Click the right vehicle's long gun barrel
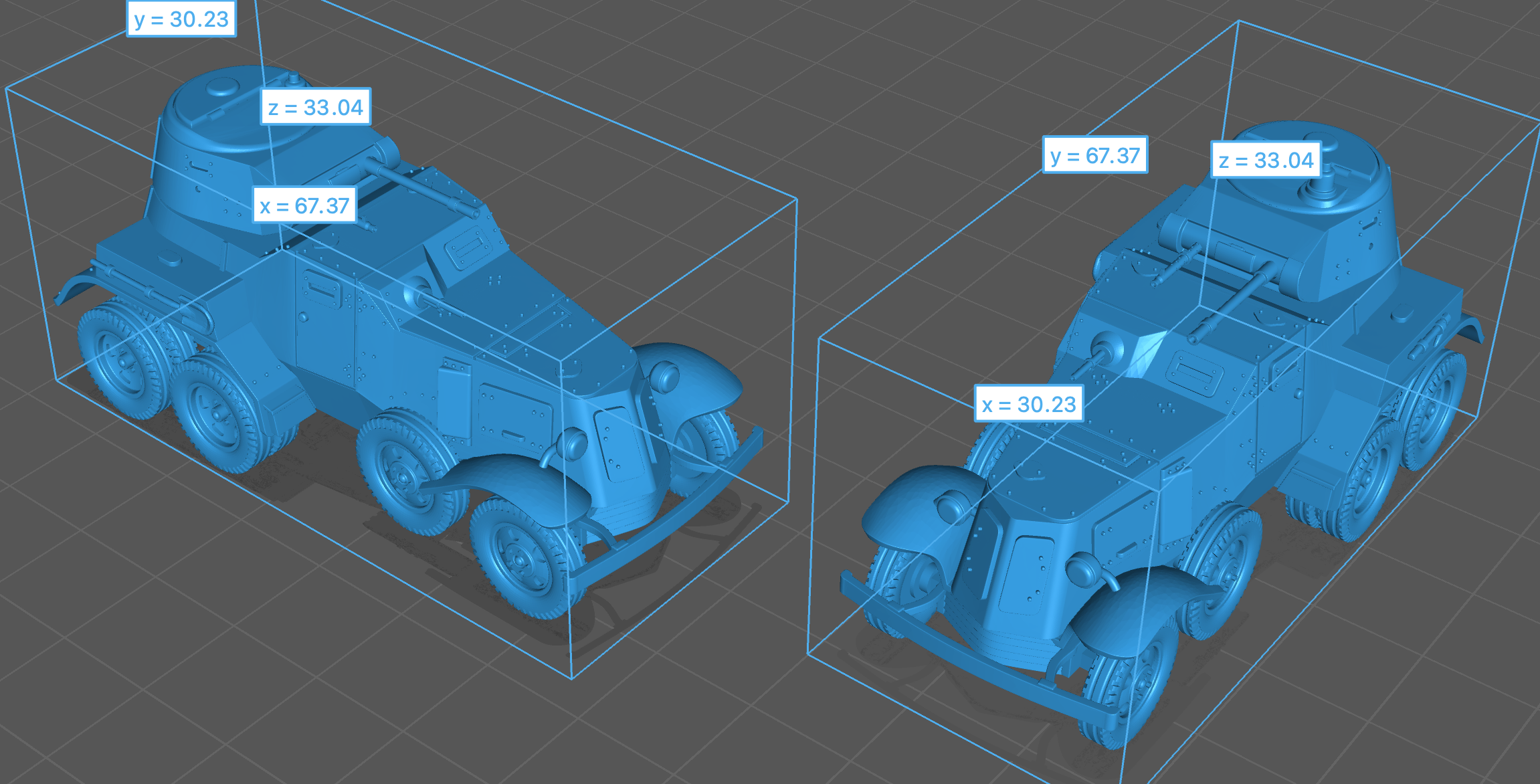The width and height of the screenshot is (1540, 784). [1231, 301]
